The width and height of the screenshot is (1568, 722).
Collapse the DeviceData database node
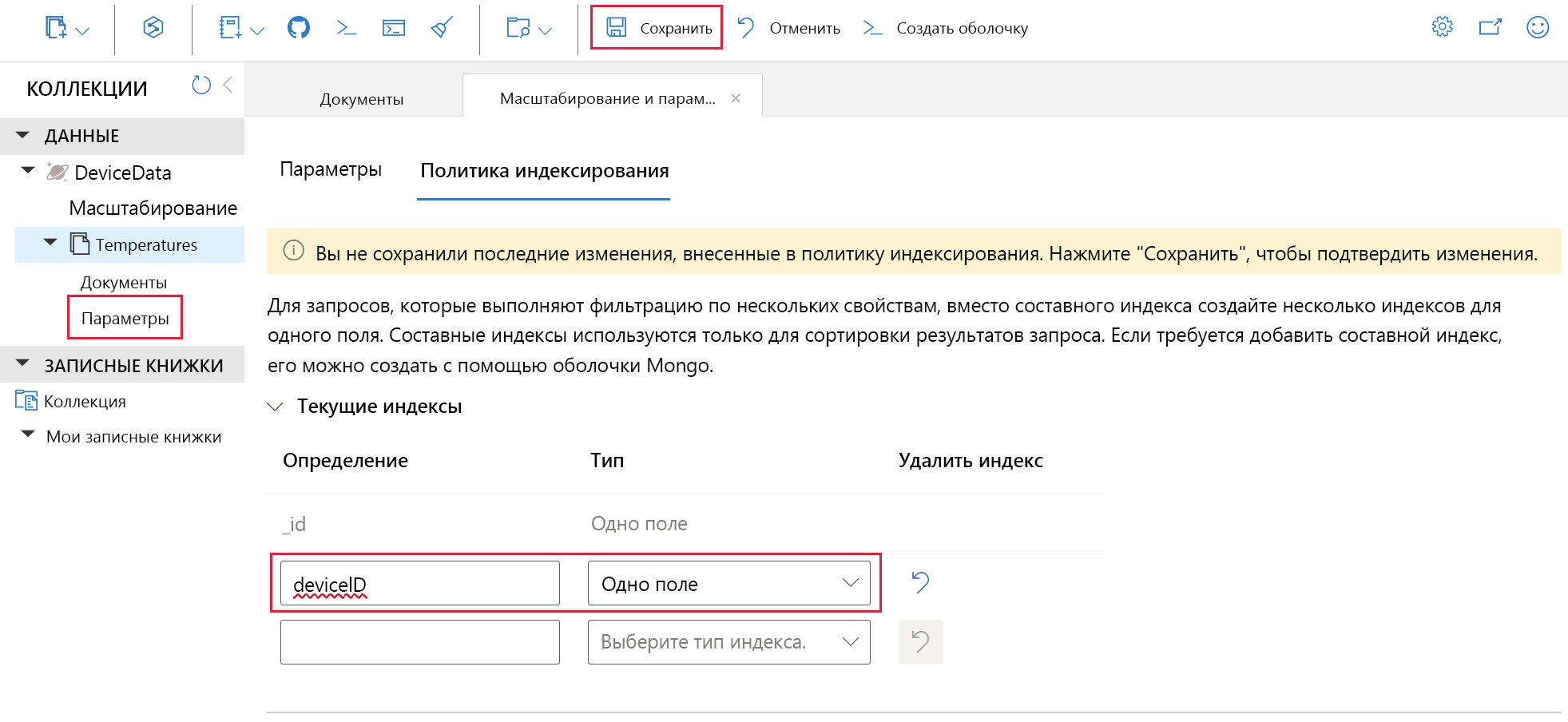26,171
